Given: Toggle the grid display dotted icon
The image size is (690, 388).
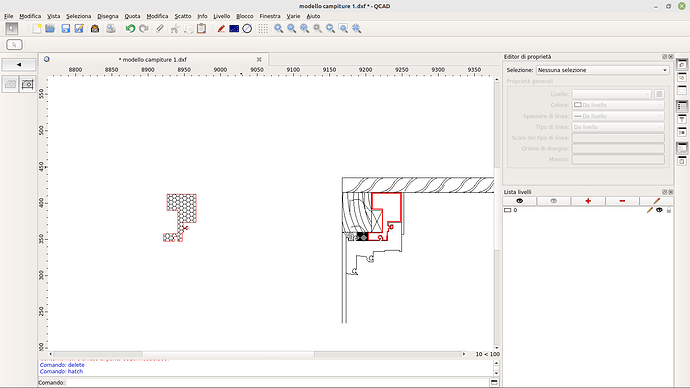Looking at the screenshot, I should point(263,29).
